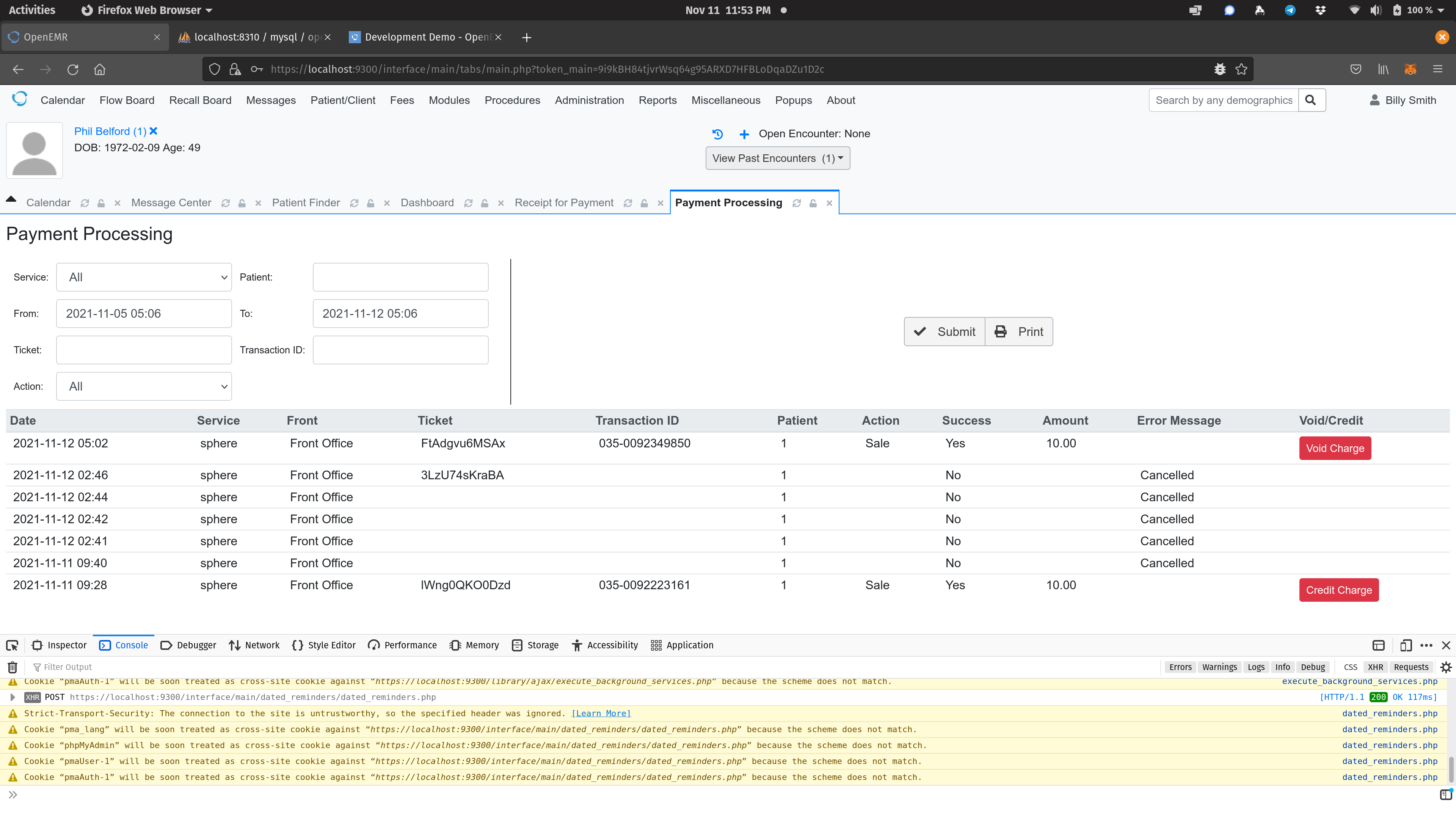Click the Void Charge button
The image size is (1456, 819).
1335,448
